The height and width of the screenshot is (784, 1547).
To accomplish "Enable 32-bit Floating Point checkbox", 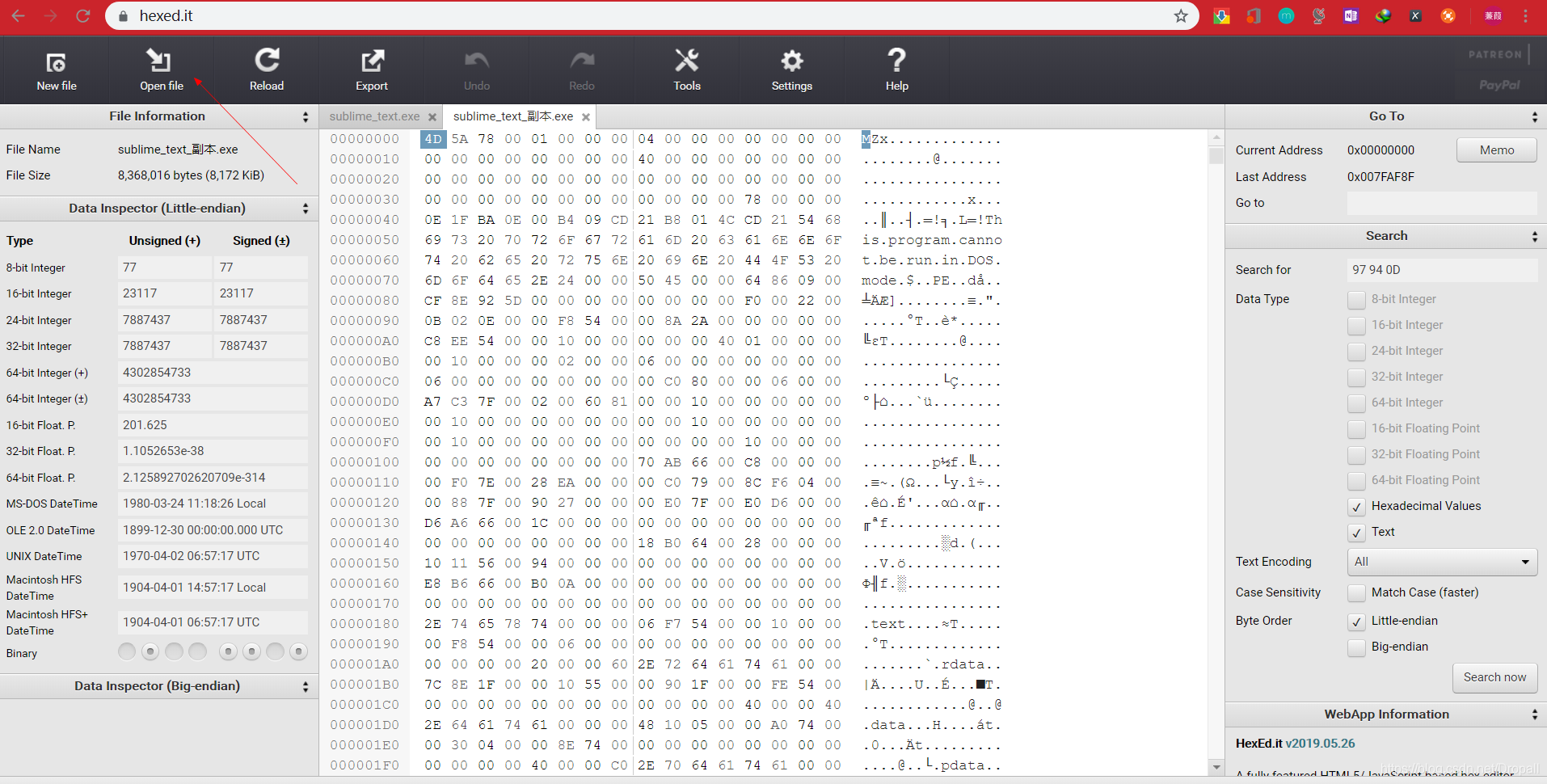I will coord(1357,454).
